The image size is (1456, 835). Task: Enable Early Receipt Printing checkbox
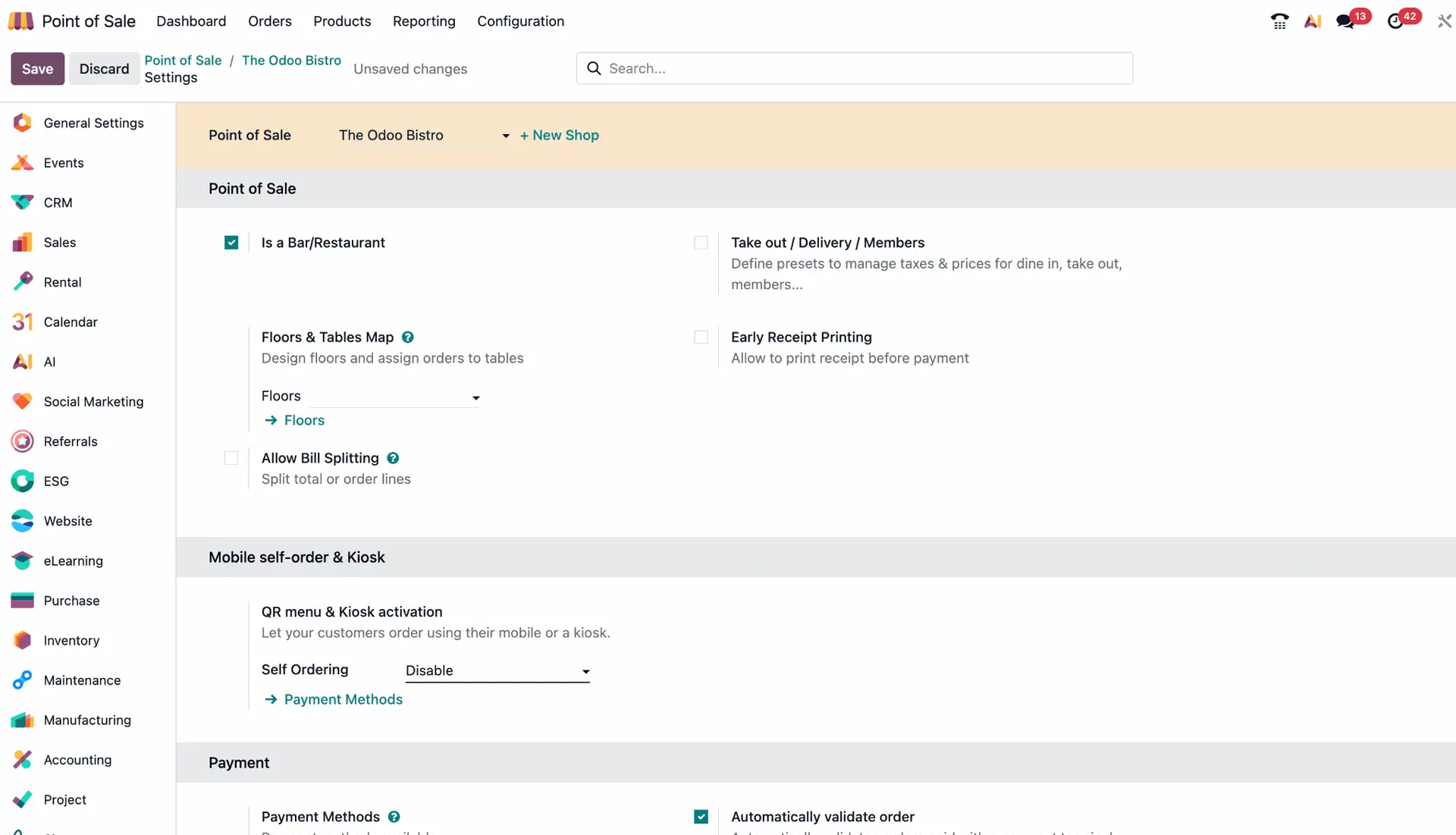point(701,337)
